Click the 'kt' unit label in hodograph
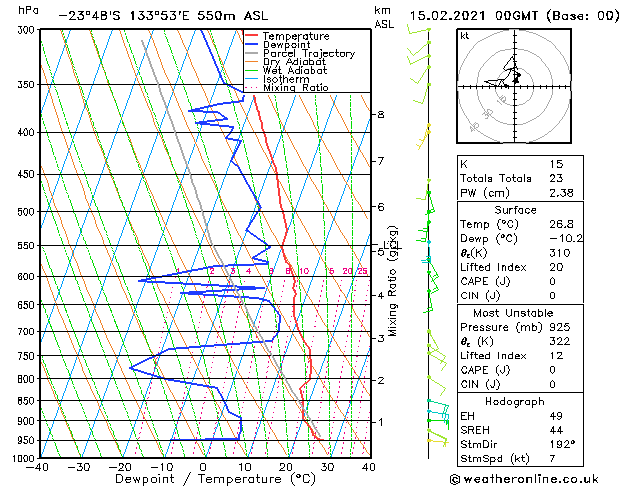 tap(465, 36)
